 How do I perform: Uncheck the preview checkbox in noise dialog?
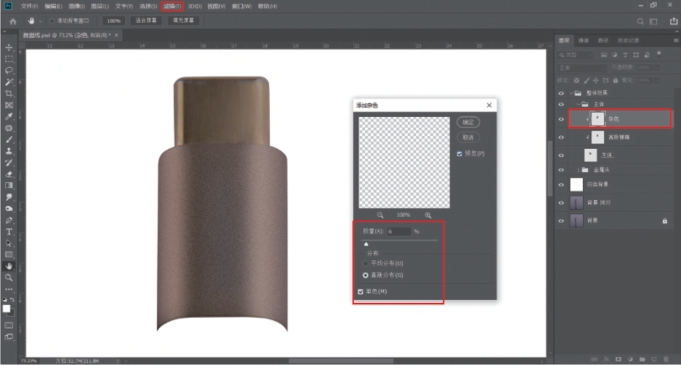[460, 154]
